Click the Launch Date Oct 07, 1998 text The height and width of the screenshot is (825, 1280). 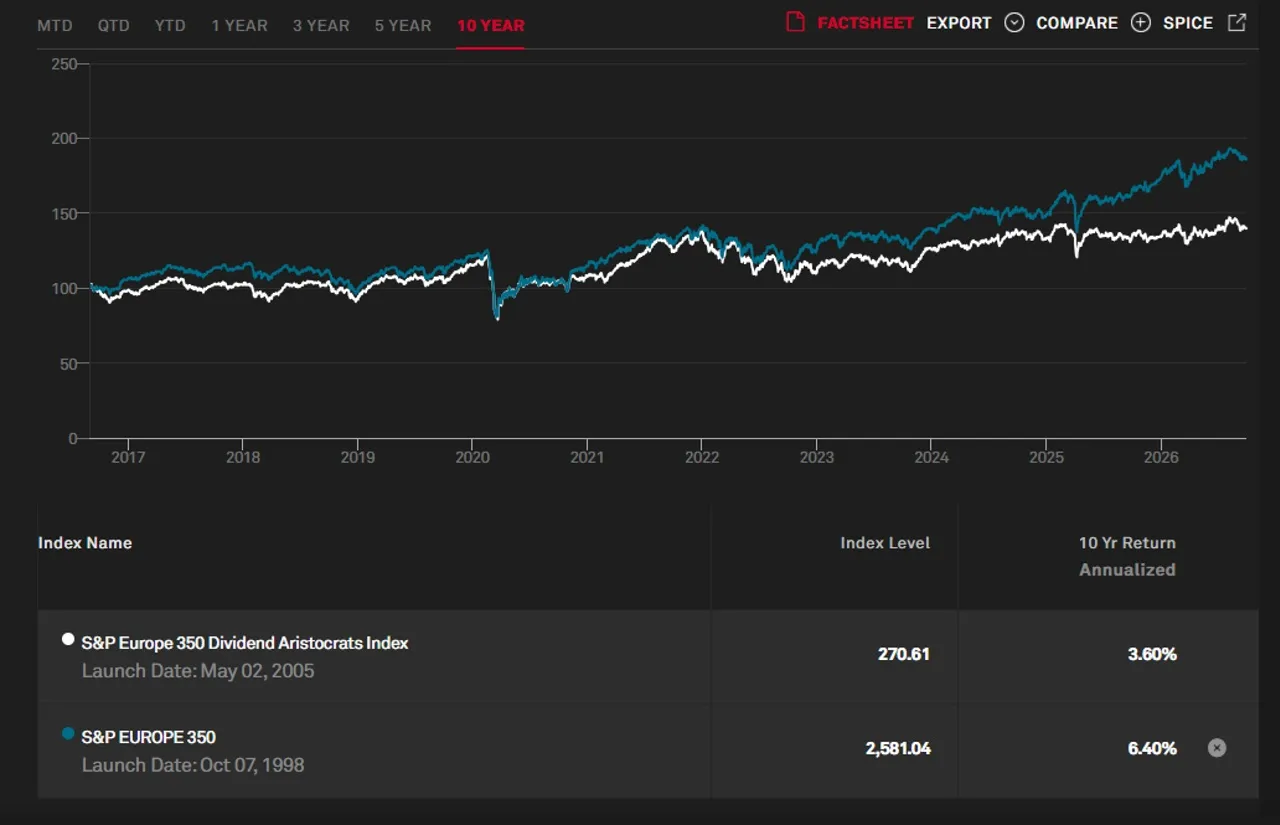pos(193,765)
